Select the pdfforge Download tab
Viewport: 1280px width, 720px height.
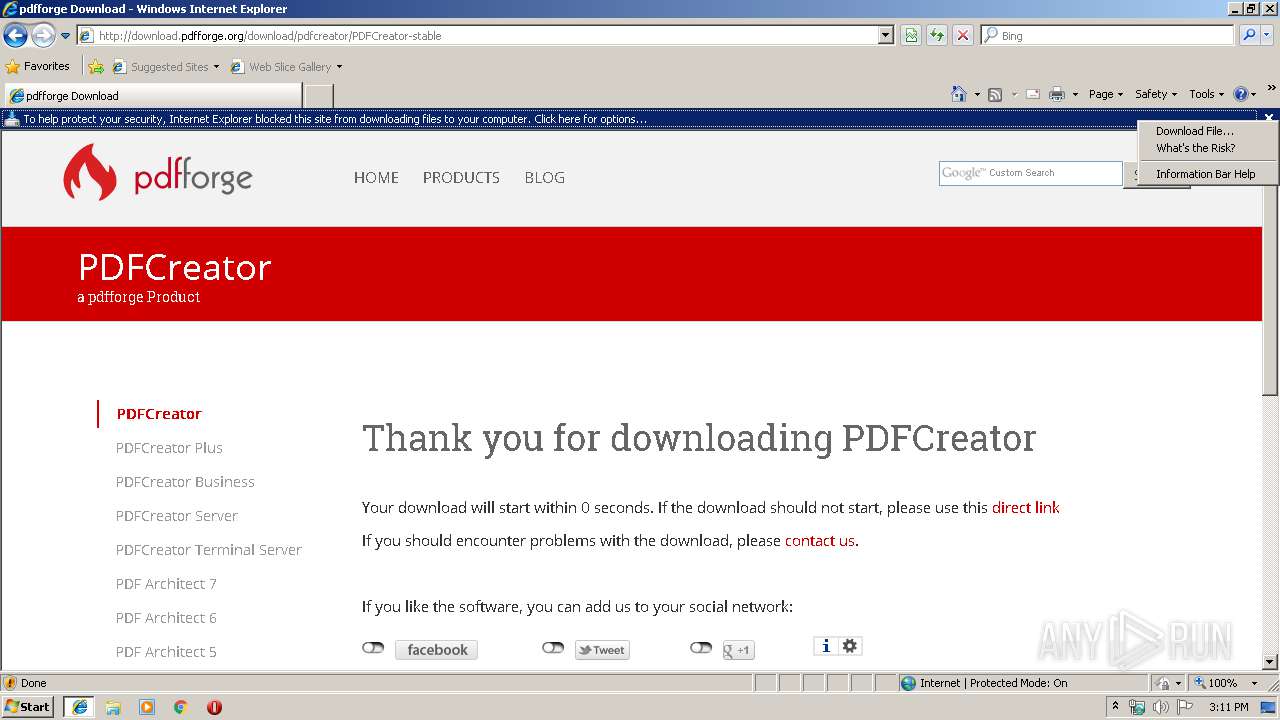point(152,95)
